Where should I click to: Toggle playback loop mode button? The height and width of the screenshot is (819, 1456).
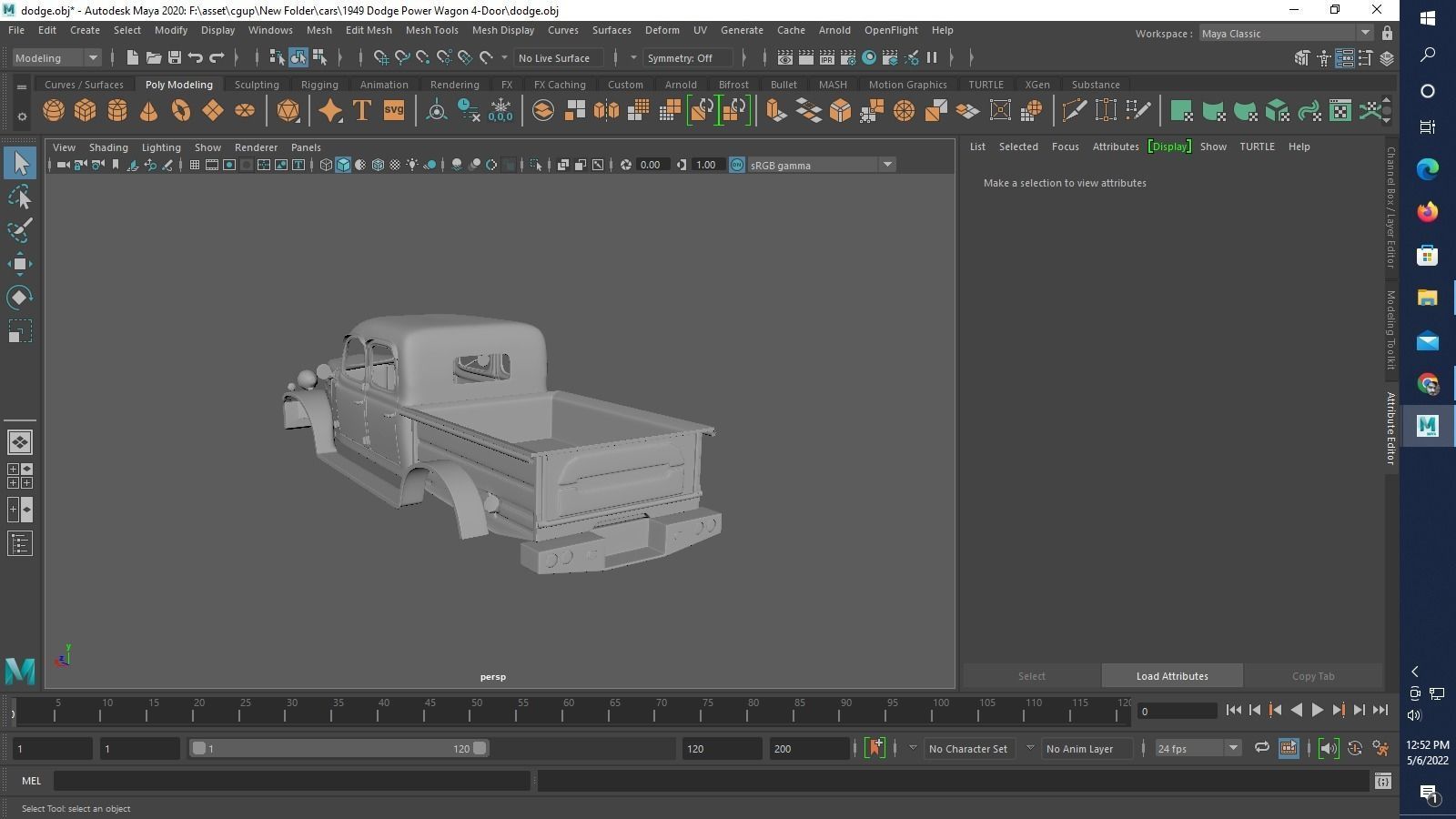[1261, 748]
